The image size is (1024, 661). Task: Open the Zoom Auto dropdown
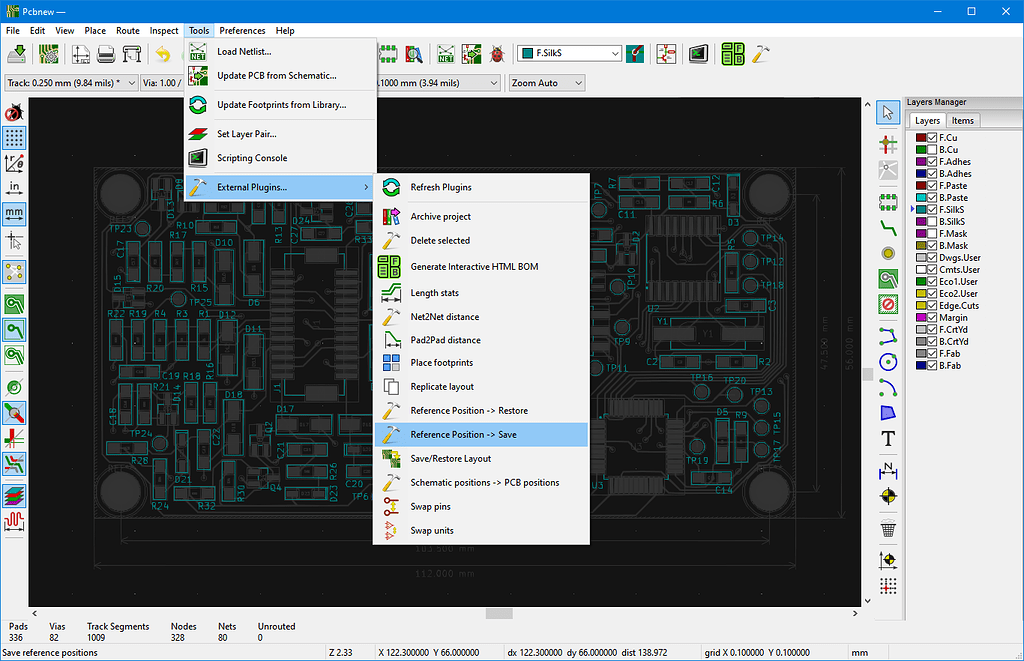[546, 82]
